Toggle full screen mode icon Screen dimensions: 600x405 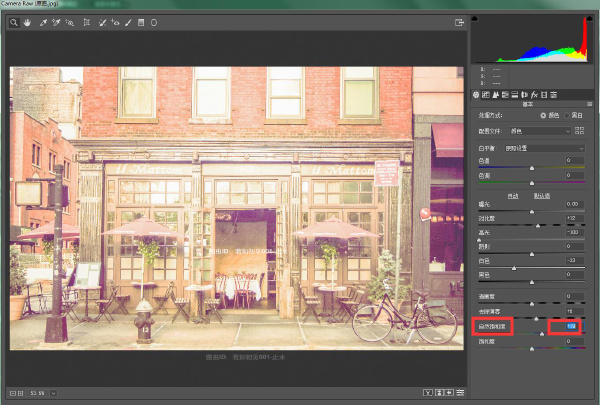pyautogui.click(x=459, y=21)
